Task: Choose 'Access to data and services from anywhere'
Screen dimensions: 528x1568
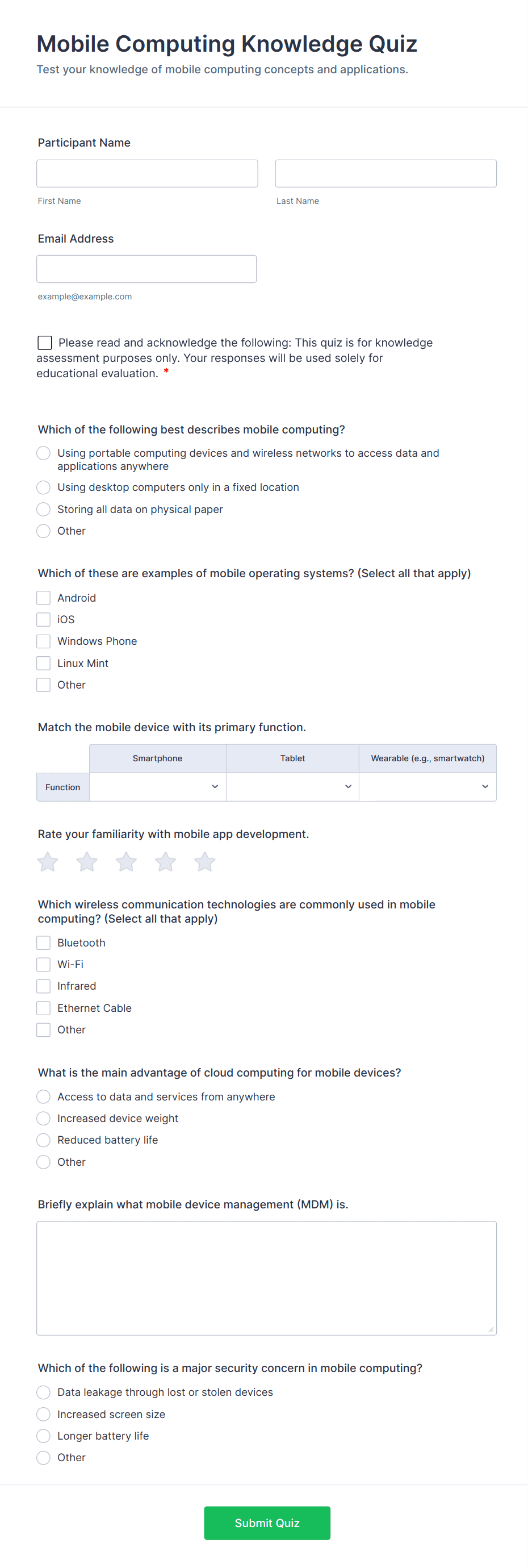Action: coord(44,1097)
